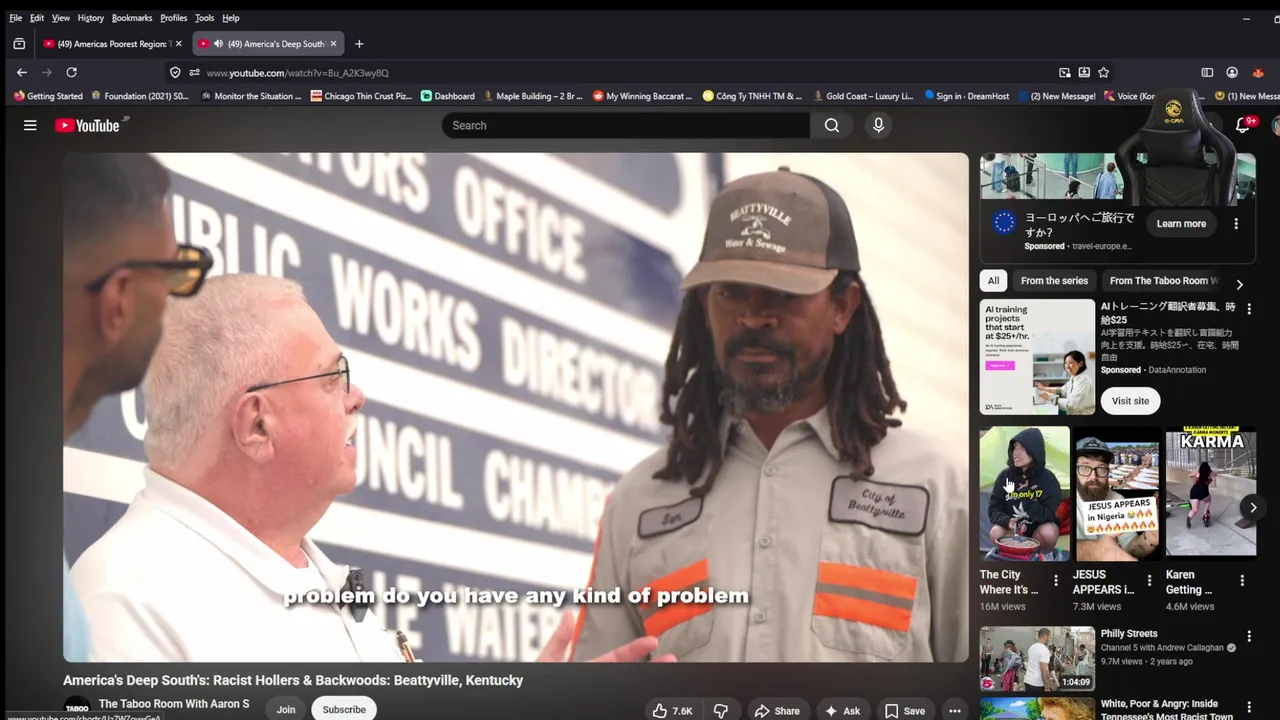Open the browser sidebar panel icon

point(1207,72)
